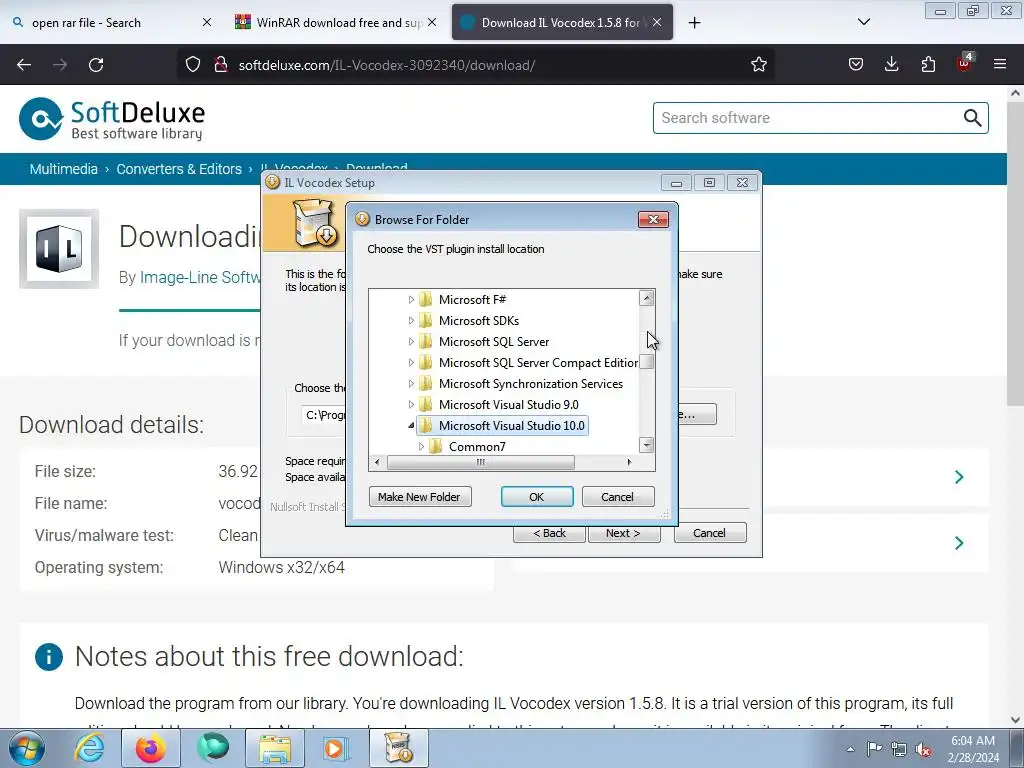List all tabs dropdown arrow

[x=863, y=22]
